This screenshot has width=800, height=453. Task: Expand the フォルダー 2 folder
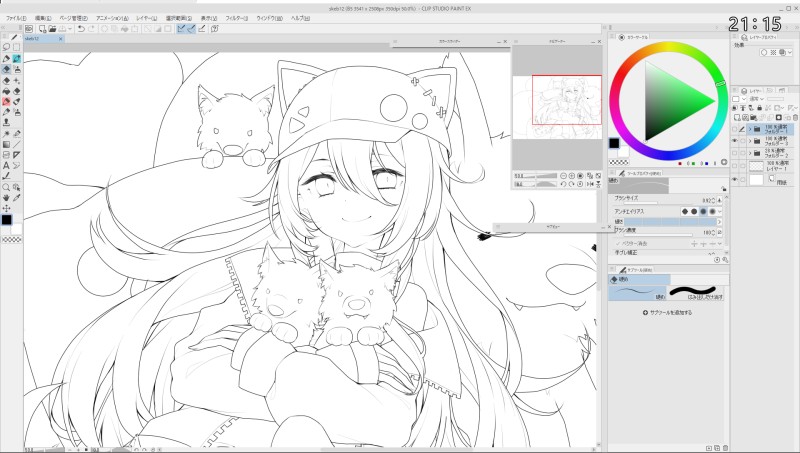[x=750, y=153]
